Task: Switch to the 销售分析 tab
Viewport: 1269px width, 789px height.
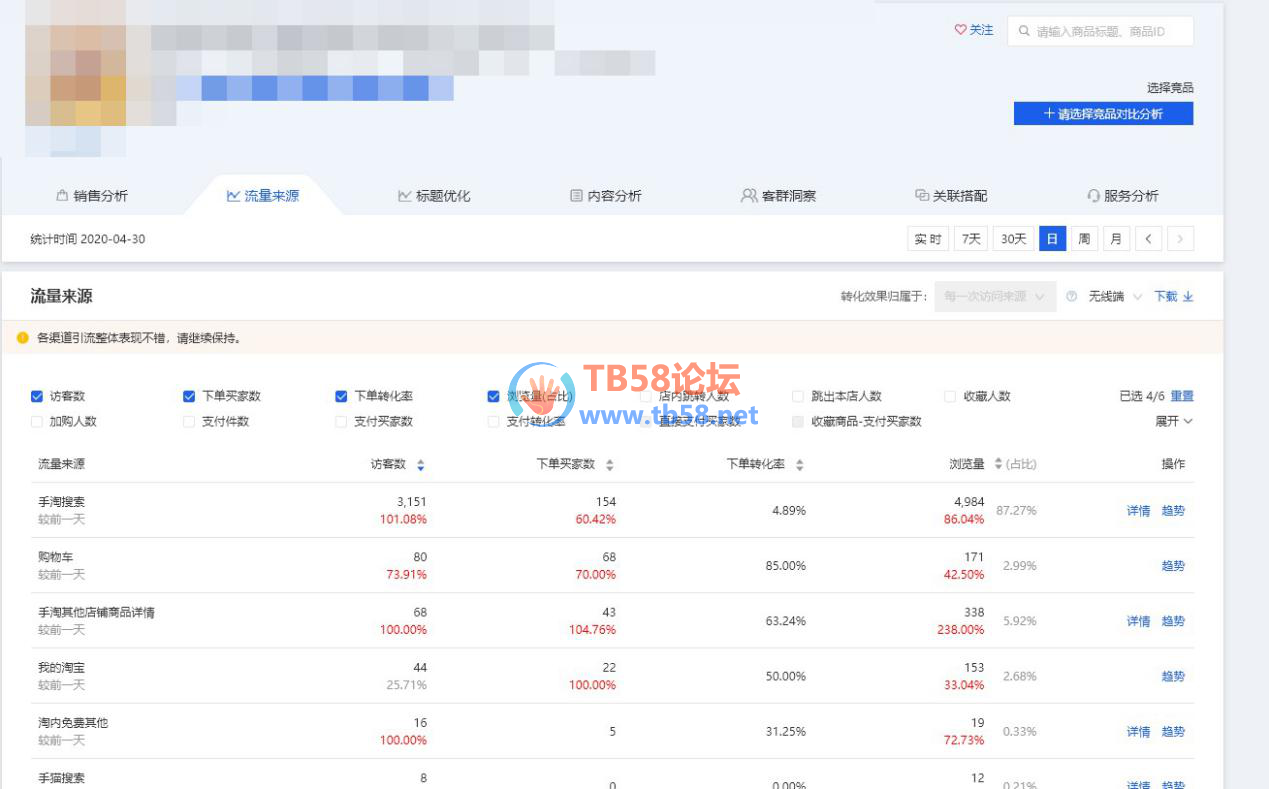Action: pyautogui.click(x=91, y=196)
